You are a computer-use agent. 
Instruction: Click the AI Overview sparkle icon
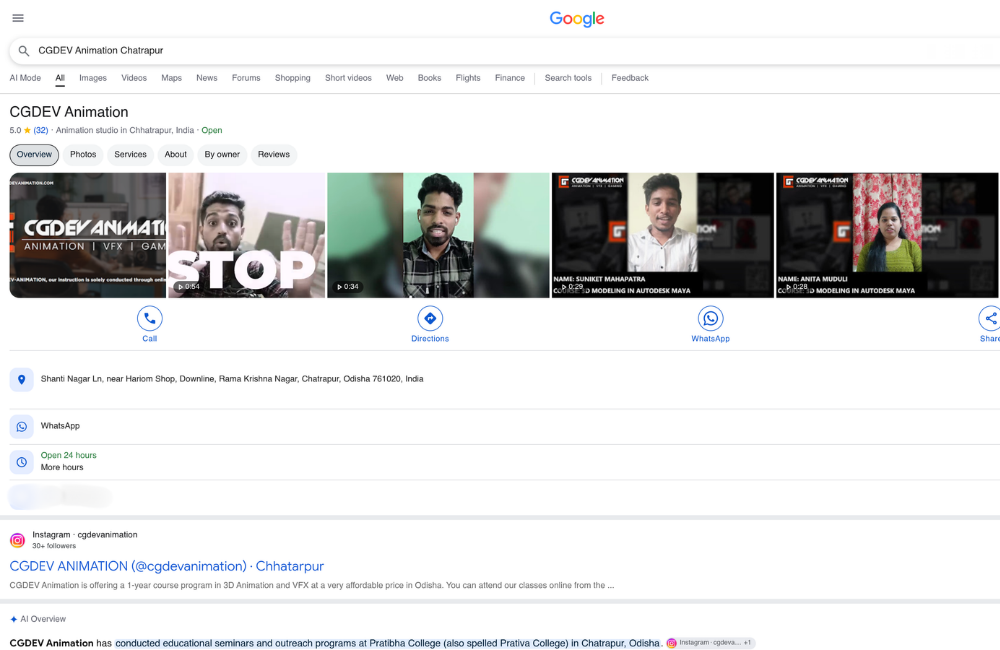[x=13, y=619]
